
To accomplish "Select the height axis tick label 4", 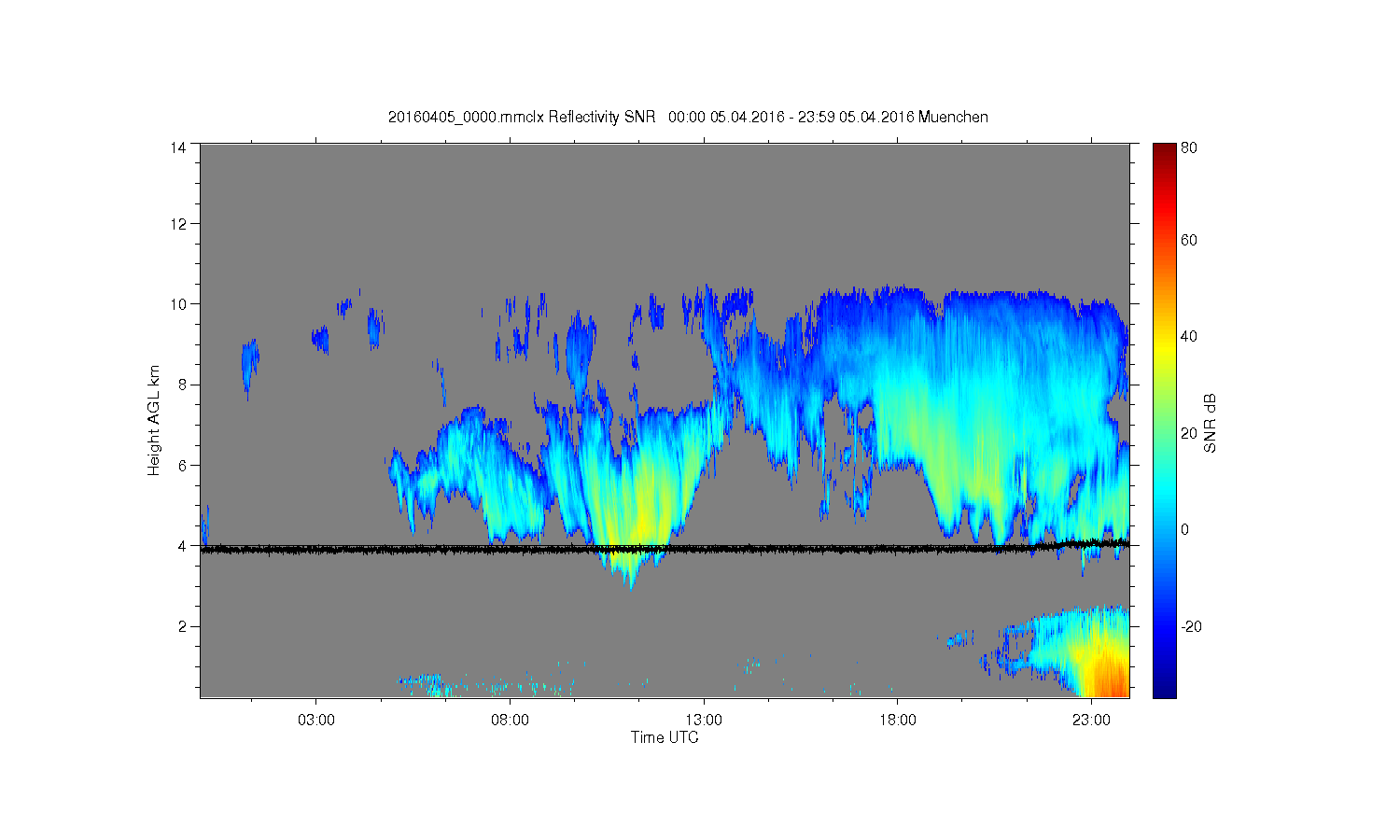I will click(181, 546).
